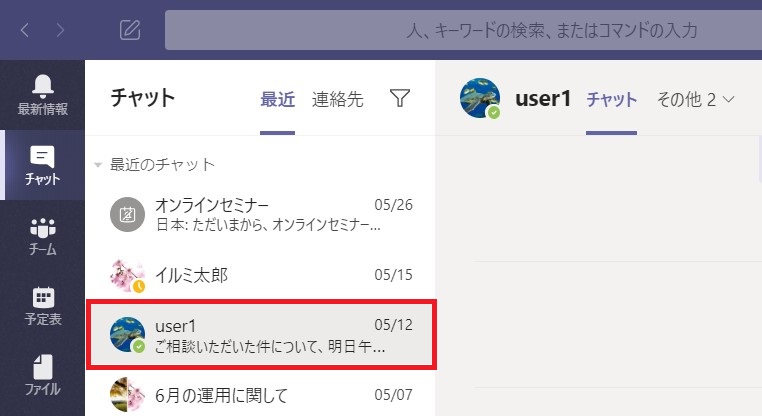Expand the その他 2 dropdown
Image resolution: width=762 pixels, height=416 pixels.
tap(695, 100)
